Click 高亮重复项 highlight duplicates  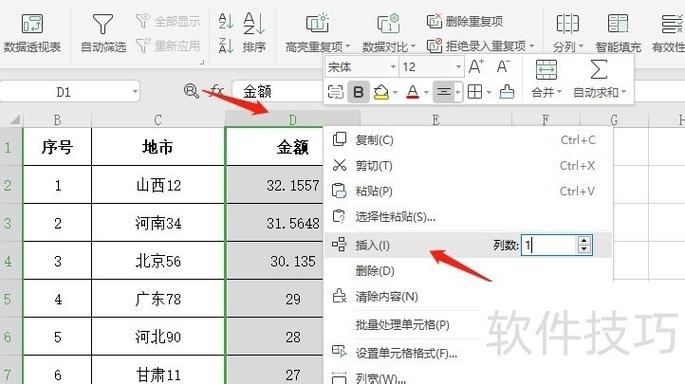[318, 33]
